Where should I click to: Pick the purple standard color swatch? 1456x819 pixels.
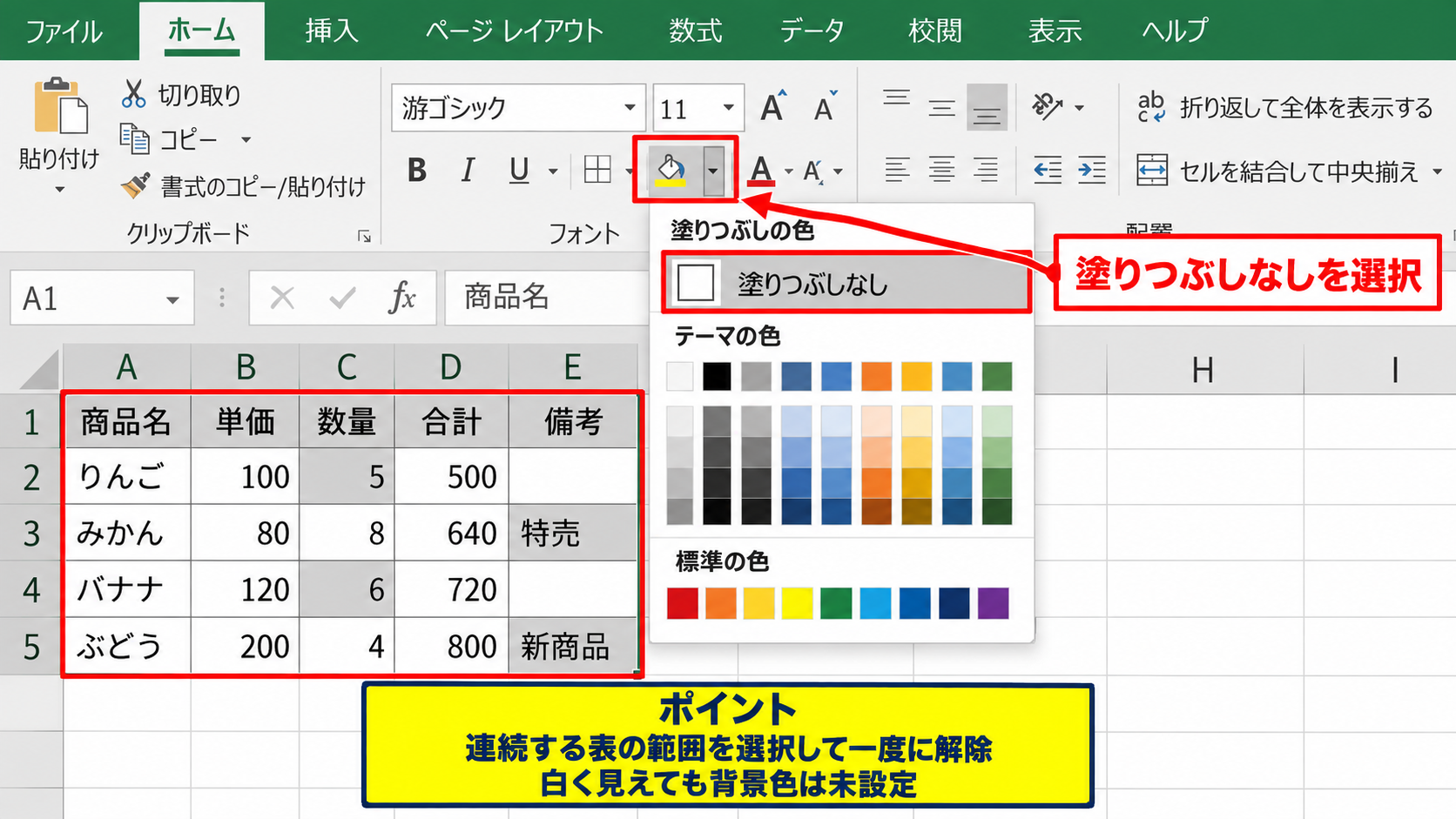993,603
